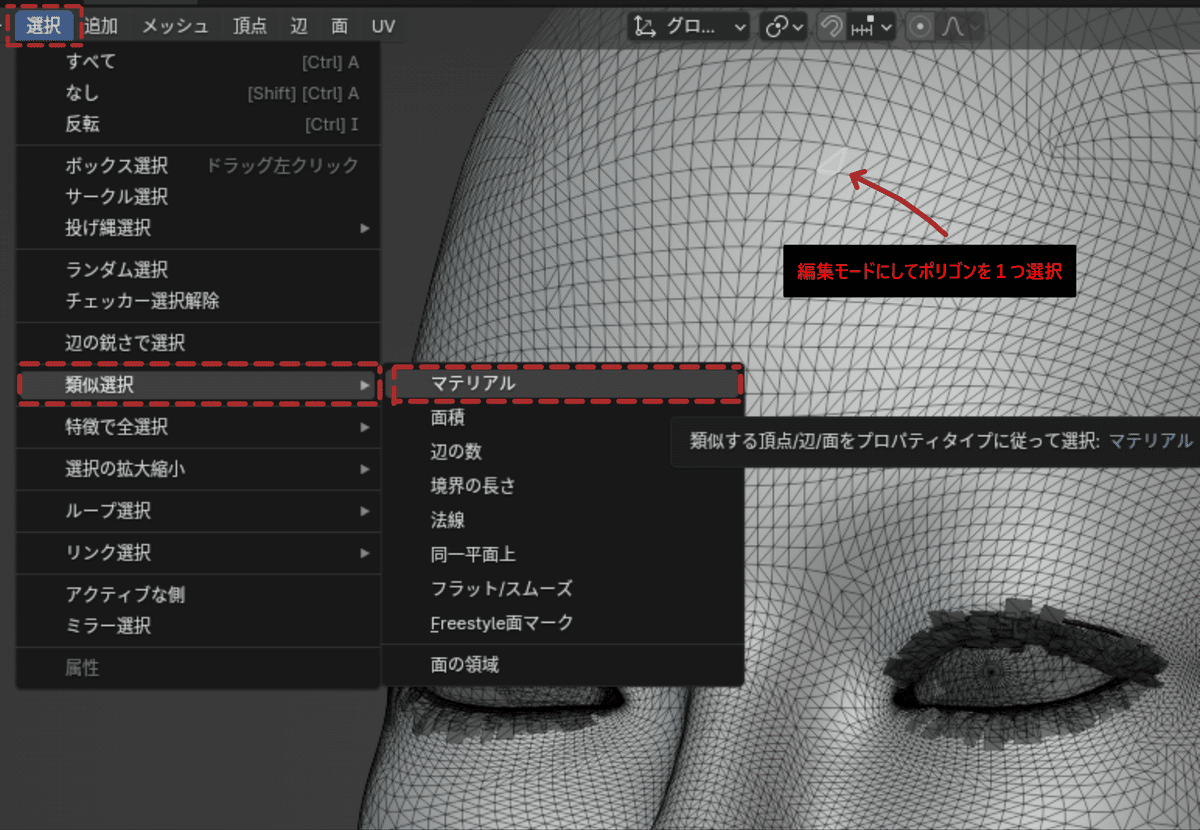Expand the 投げ縄選択 submenu

coord(198,228)
